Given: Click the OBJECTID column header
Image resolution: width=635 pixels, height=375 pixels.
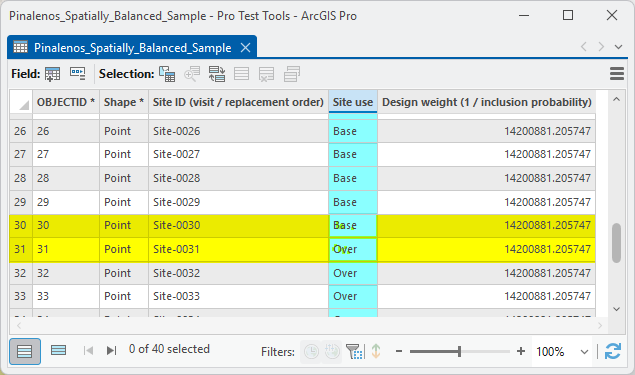Looking at the screenshot, I should (66, 102).
